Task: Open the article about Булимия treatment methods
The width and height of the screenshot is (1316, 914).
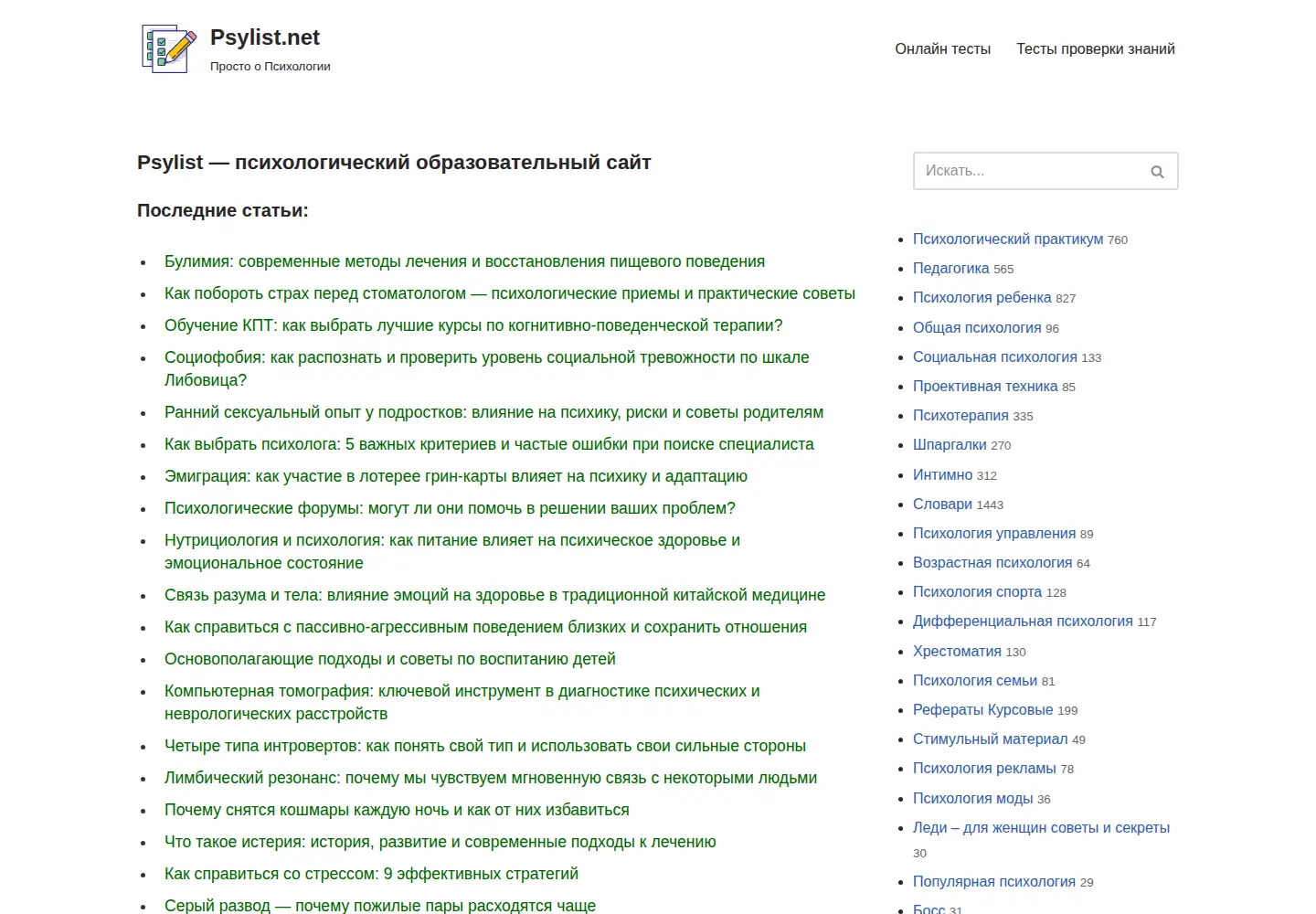Action: click(464, 261)
